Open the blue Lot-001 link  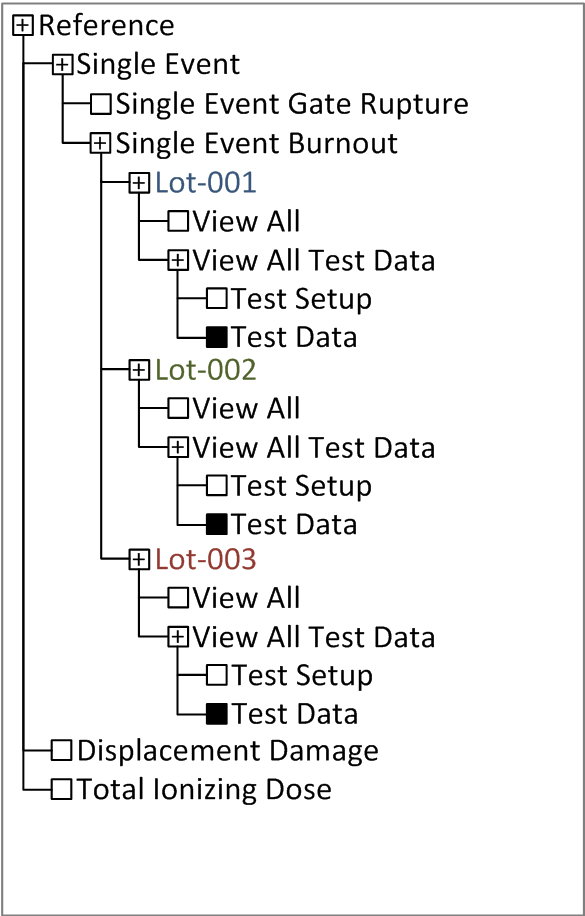[x=206, y=183]
